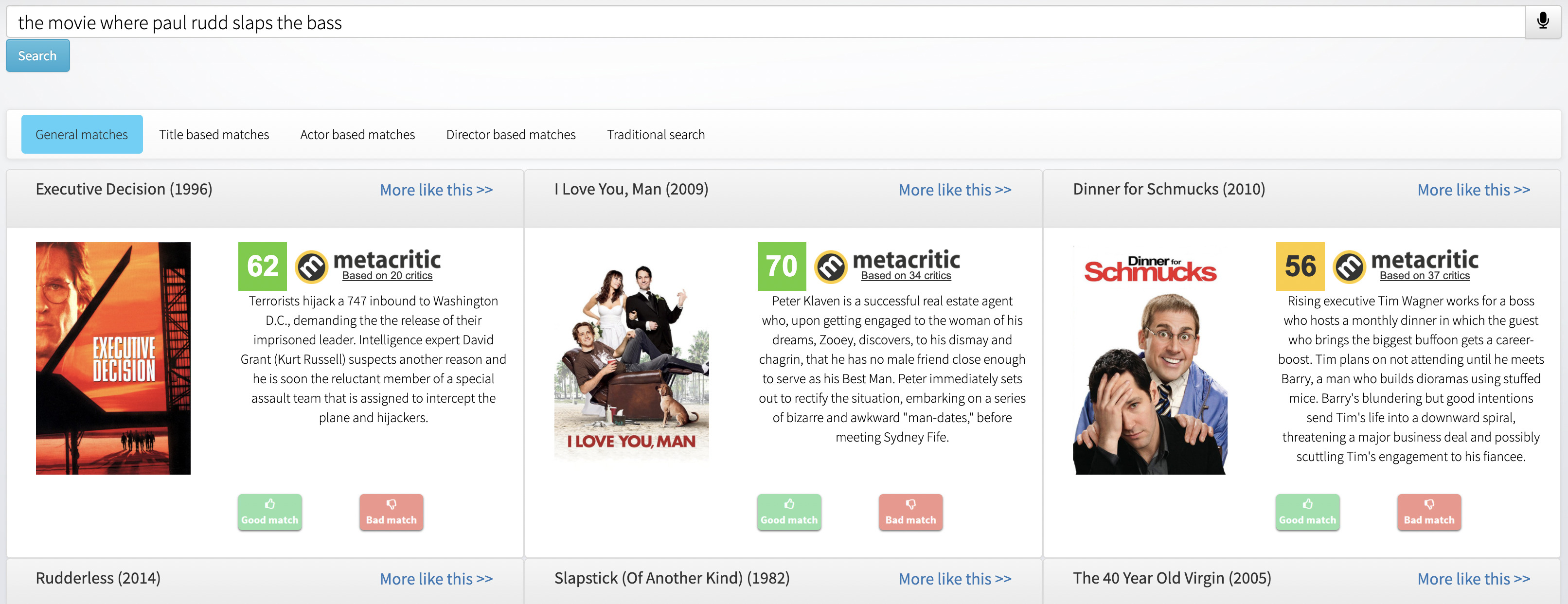Screen dimensions: 1568x604
Task: Open More like this for Executive Decision
Action: [x=436, y=190]
